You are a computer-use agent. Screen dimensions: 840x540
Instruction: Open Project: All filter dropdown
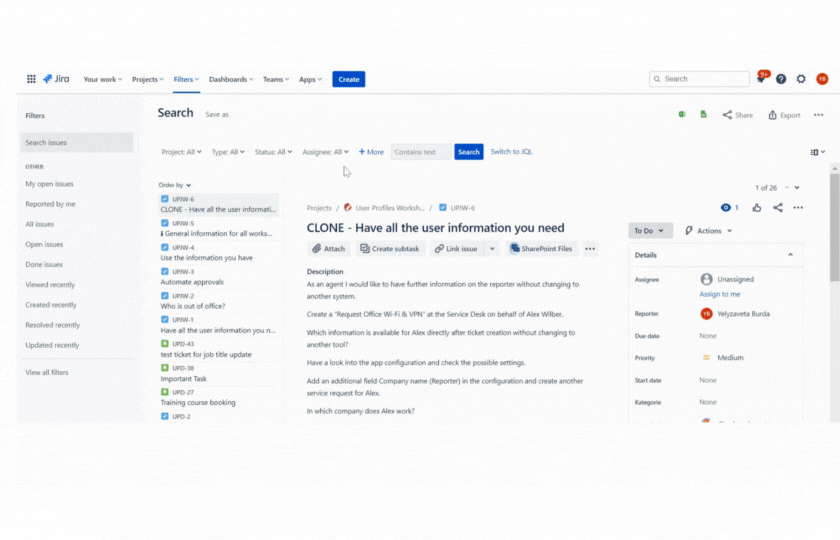click(182, 152)
